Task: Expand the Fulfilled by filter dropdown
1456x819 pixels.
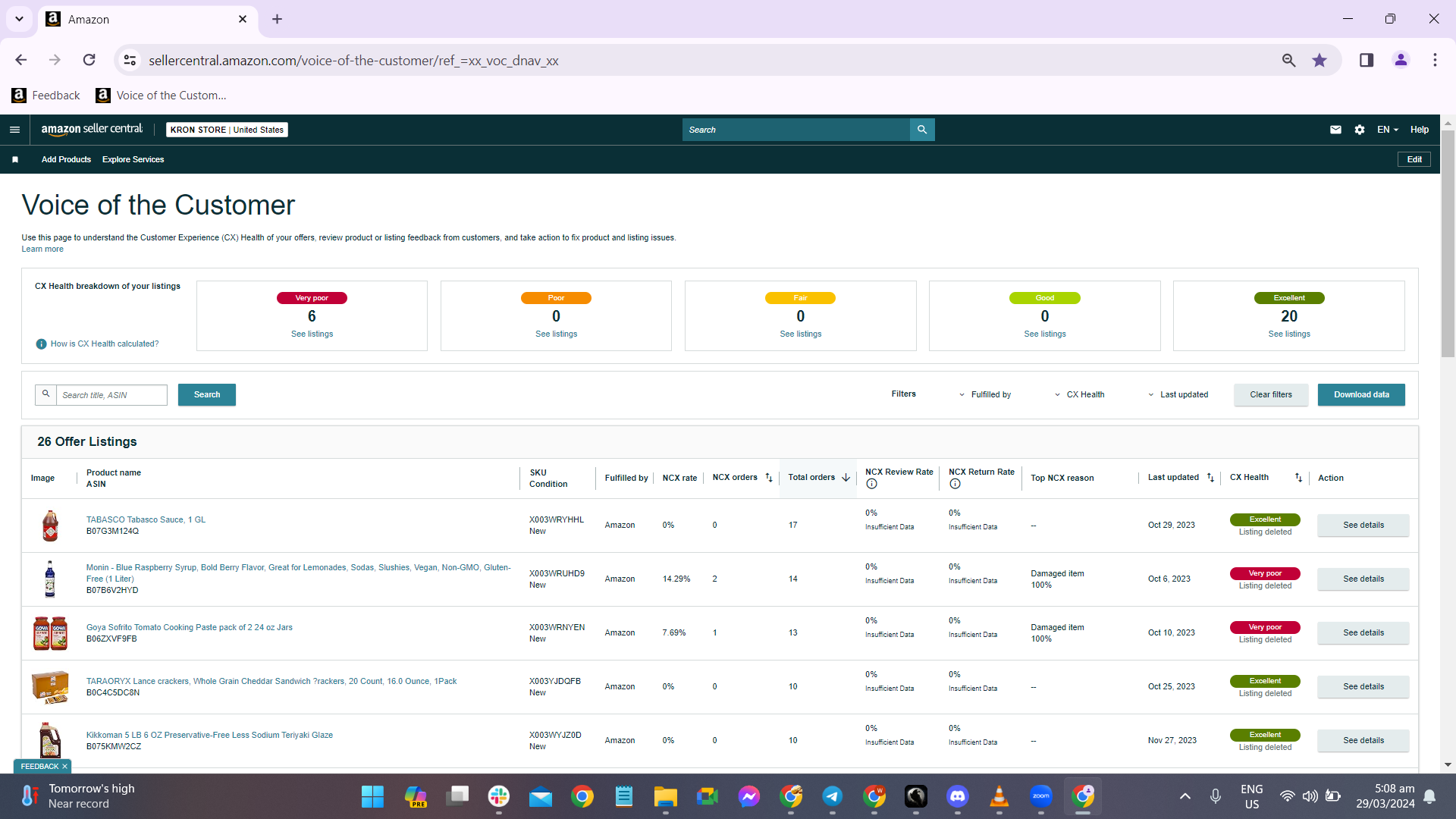Action: (x=985, y=394)
